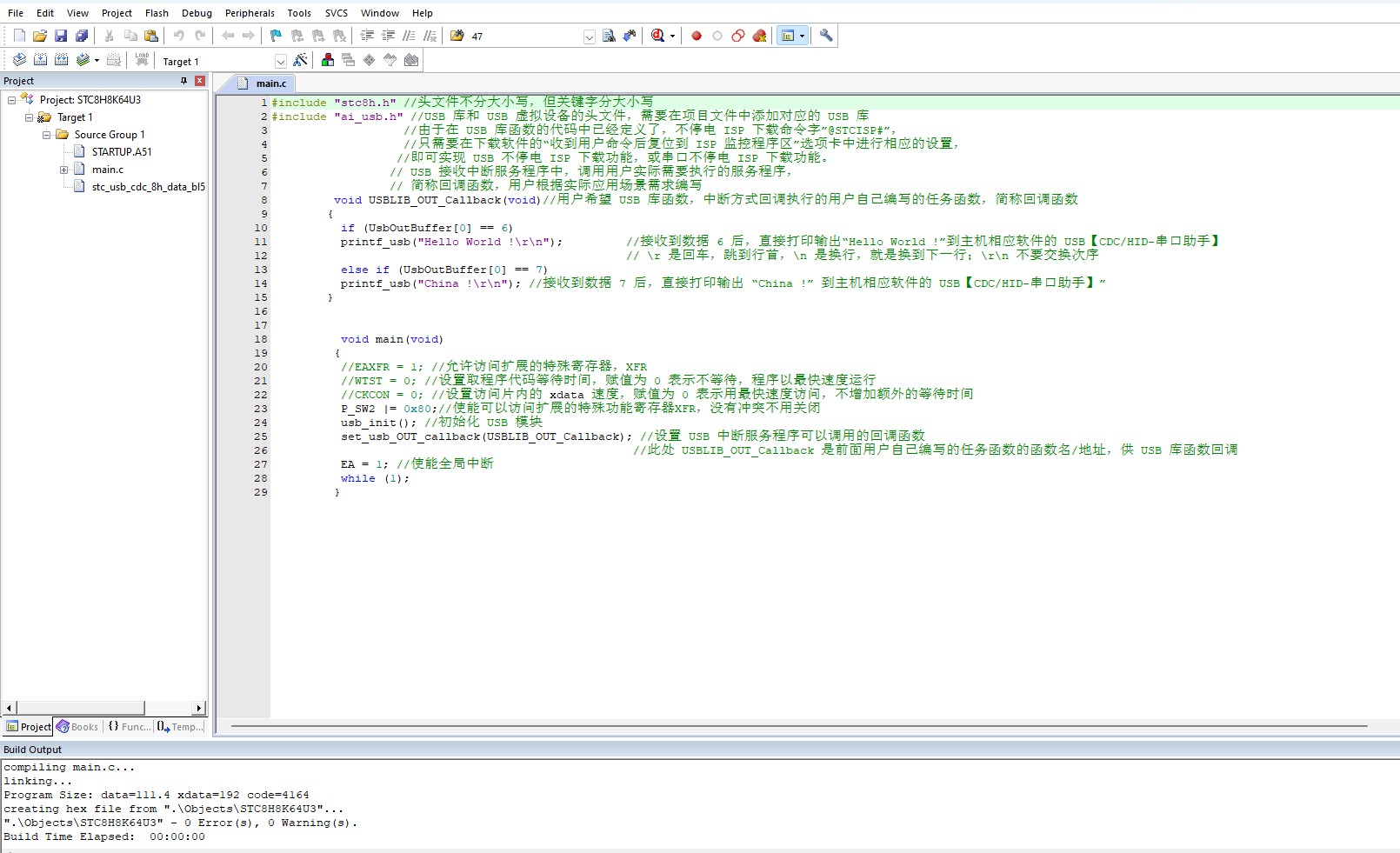Click the Unindent selected lines icon
Screen dimensions: 1400x853
[x=388, y=36]
